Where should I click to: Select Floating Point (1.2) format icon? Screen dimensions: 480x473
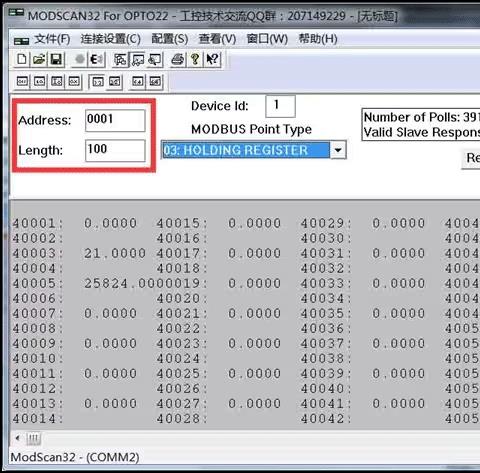97,81
